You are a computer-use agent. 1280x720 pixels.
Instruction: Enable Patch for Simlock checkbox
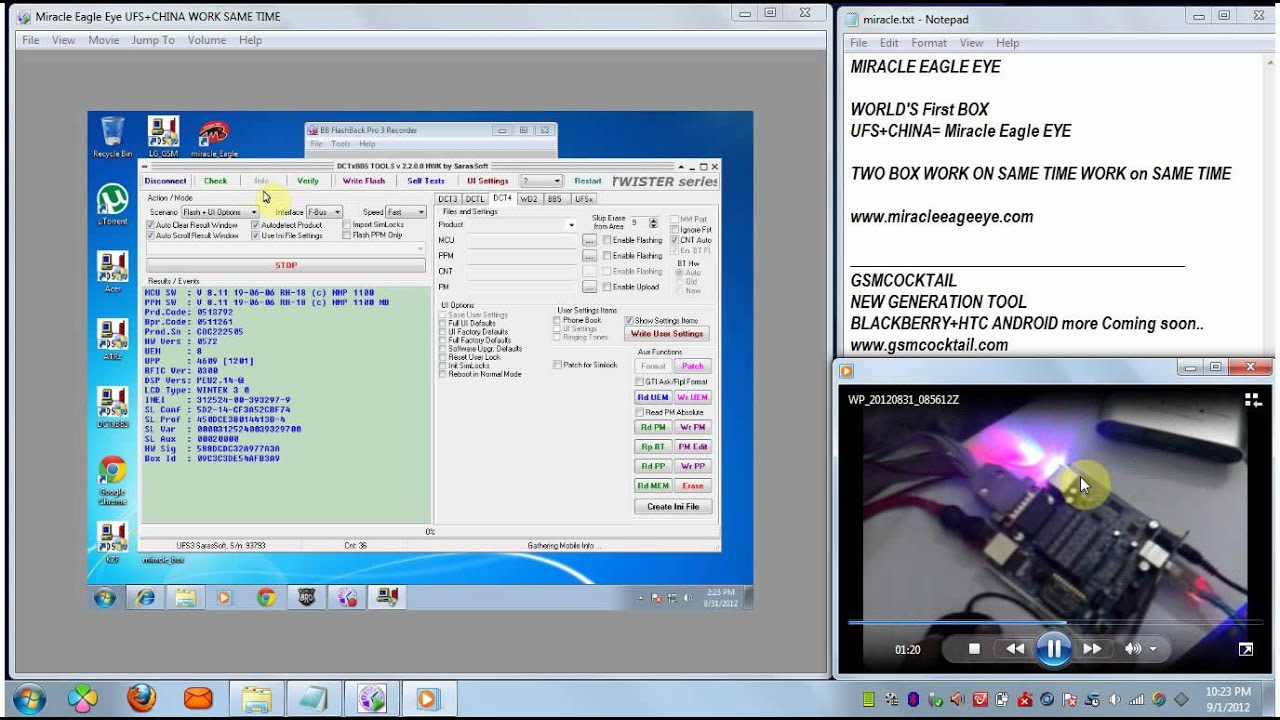[x=558, y=365]
